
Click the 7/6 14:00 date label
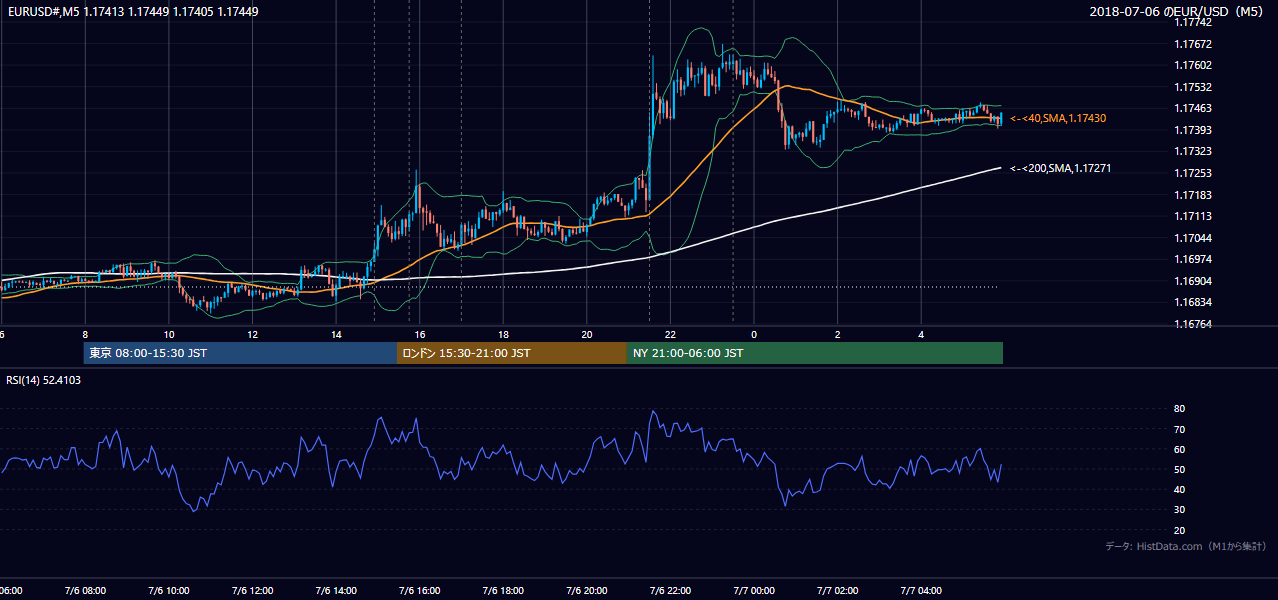coord(336,590)
